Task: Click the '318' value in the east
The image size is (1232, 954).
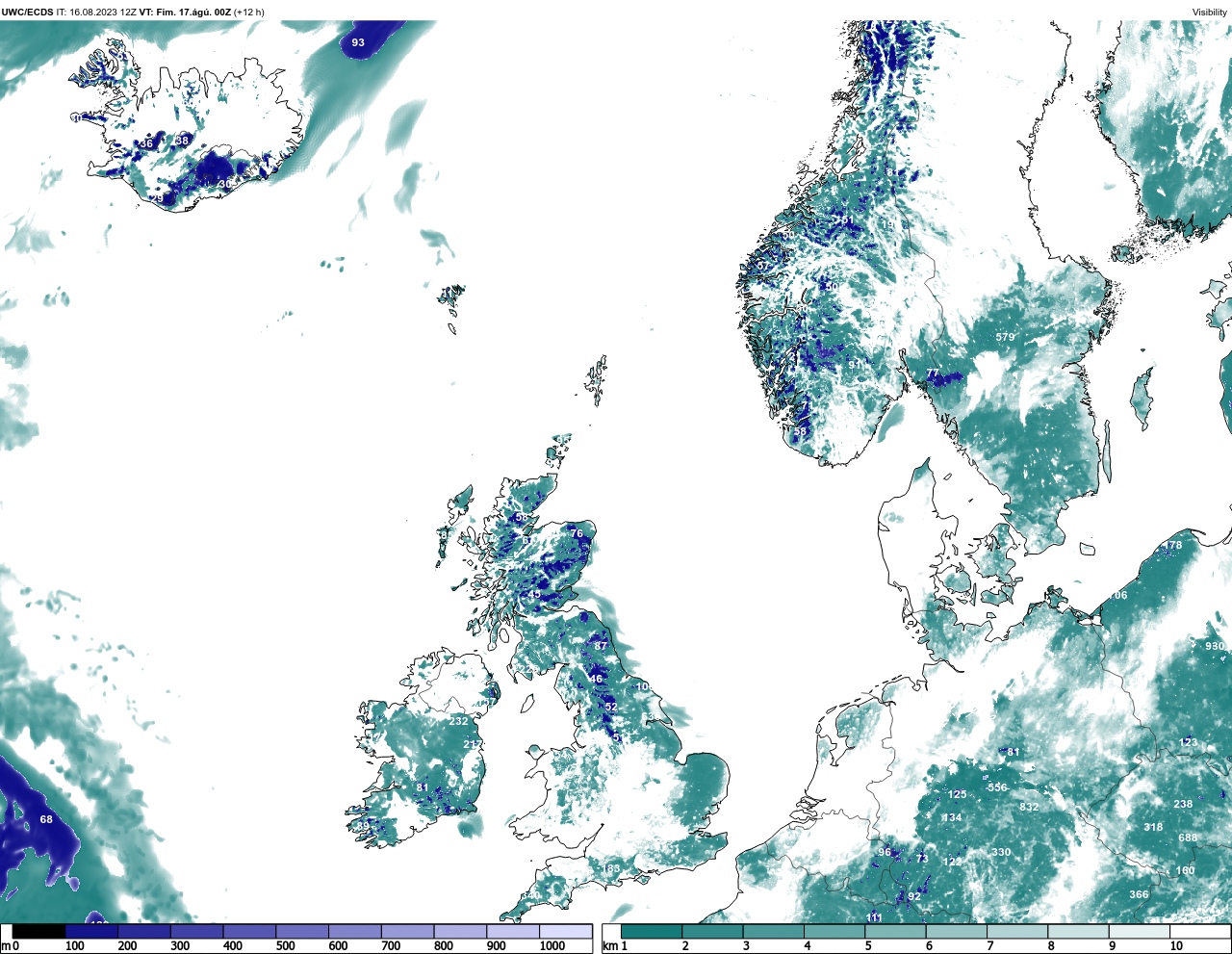Action: pos(1153,827)
